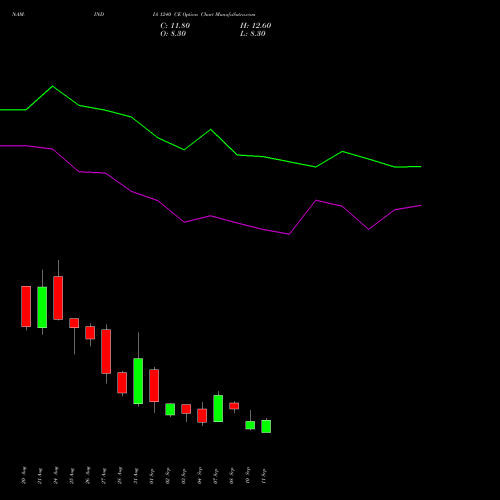Select the green candlestick above 21 Aug
Image resolution: width=500 pixels, height=500 pixels.
click(42, 307)
